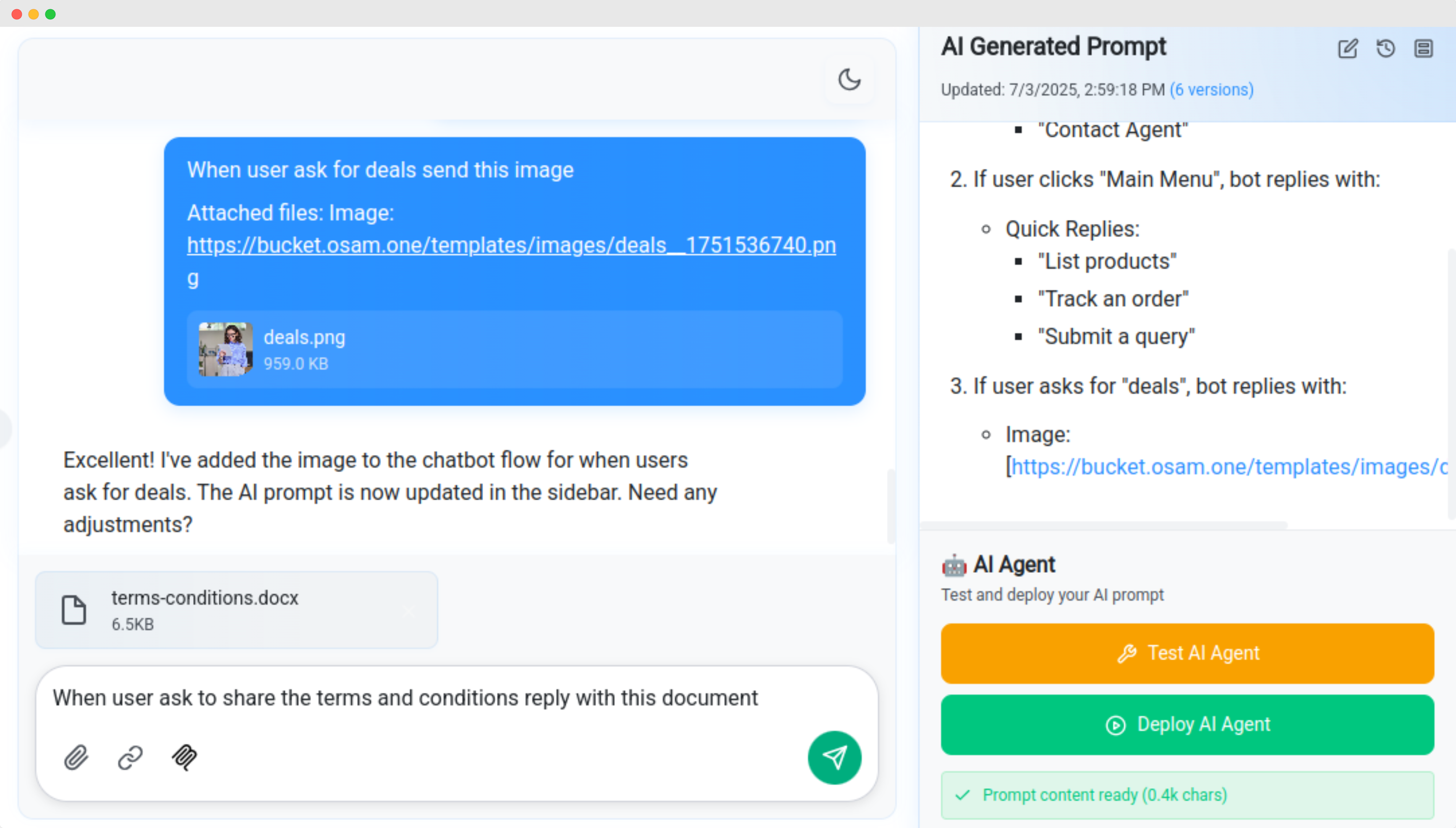Toggle dark mode with the moon icon
1456x828 pixels.
coord(849,80)
